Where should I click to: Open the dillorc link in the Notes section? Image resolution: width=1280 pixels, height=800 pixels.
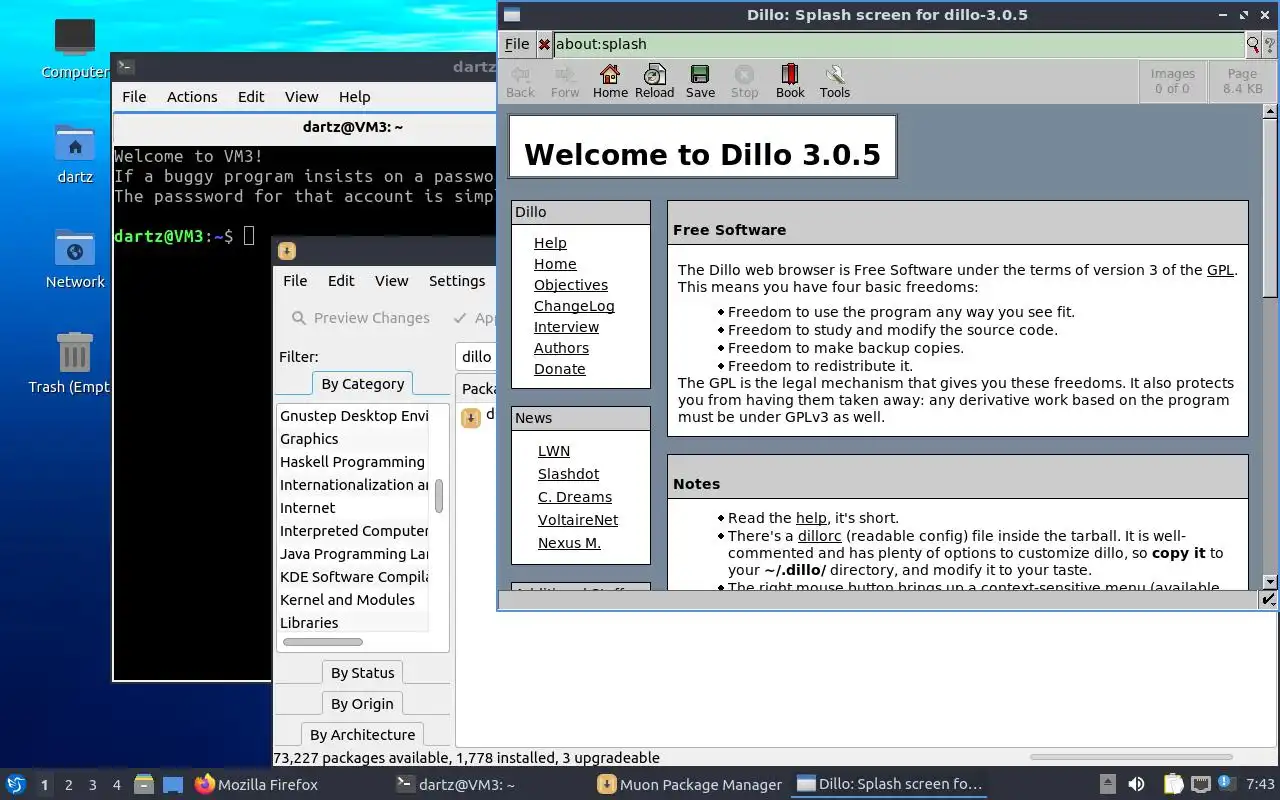tap(819, 536)
